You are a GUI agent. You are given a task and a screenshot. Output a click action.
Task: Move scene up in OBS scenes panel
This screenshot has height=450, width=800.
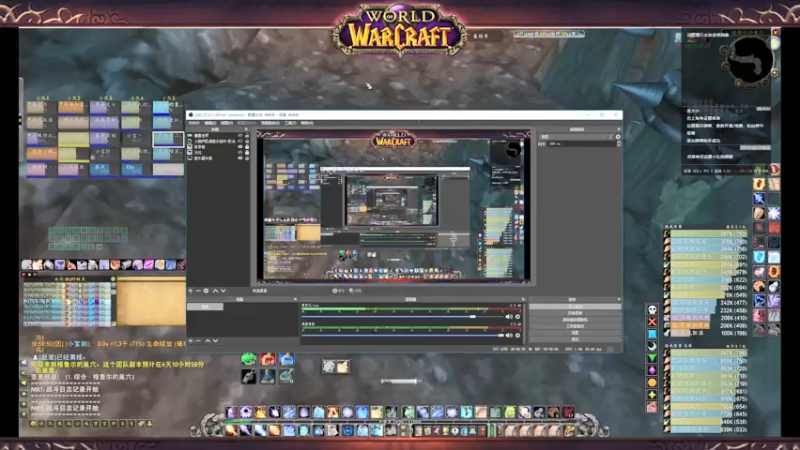[x=208, y=341]
